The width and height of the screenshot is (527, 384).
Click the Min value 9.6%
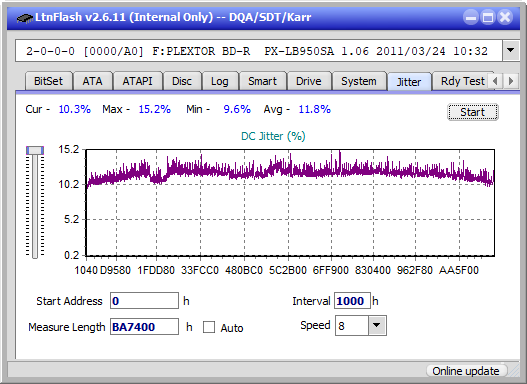237,109
